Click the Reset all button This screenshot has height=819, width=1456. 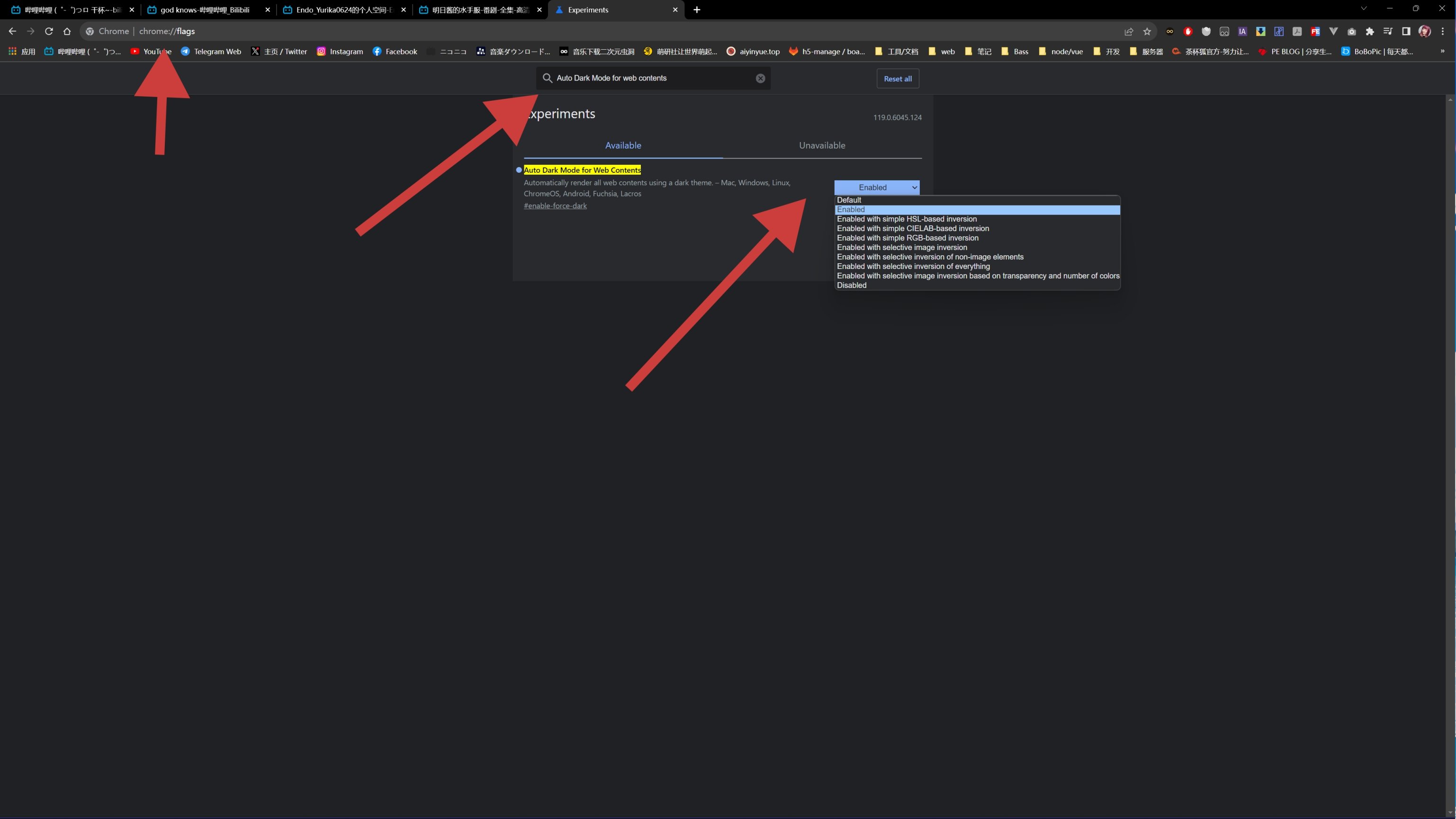pyautogui.click(x=897, y=79)
